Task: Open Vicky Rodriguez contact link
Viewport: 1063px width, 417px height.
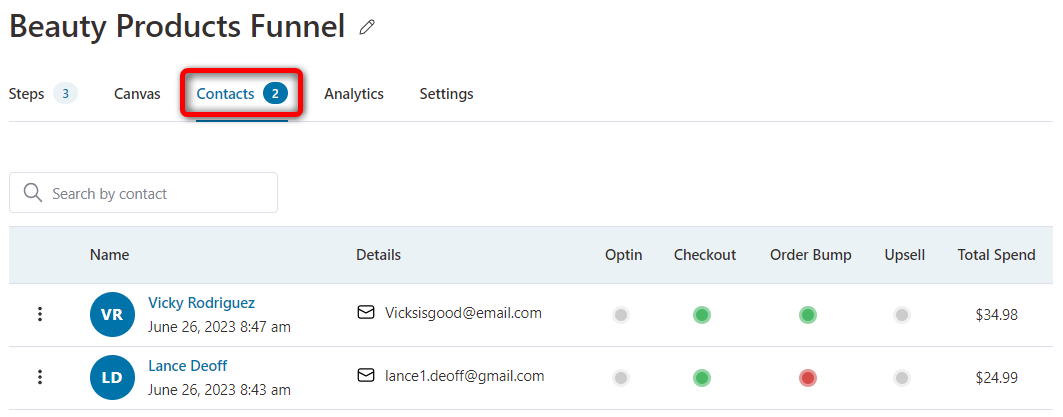Action: (201, 302)
